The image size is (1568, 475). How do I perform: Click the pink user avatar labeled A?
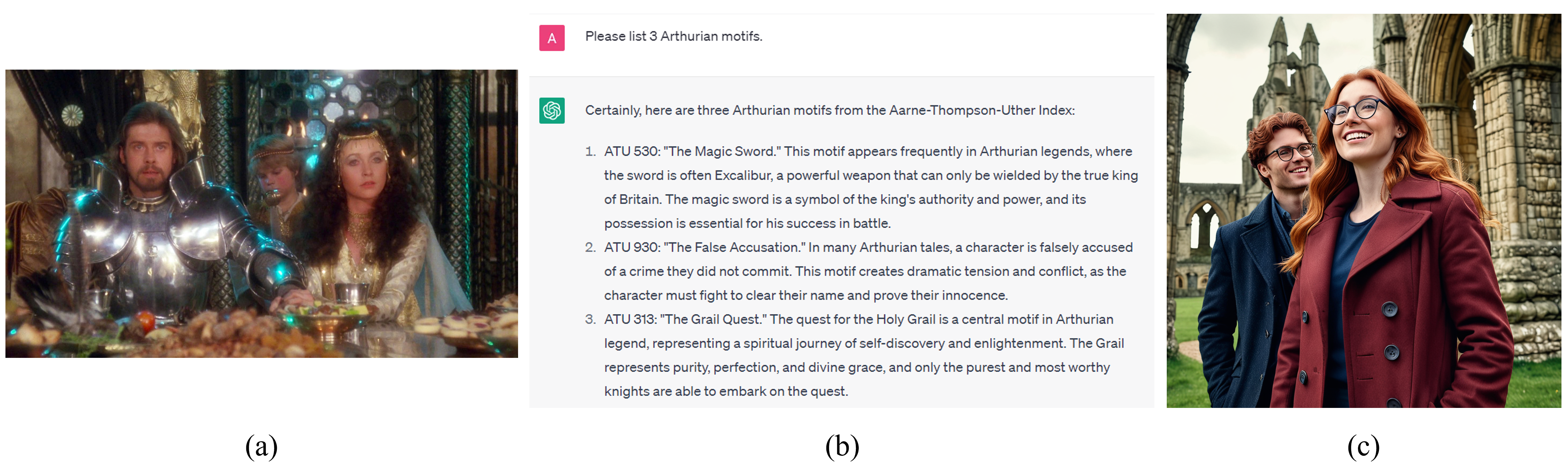tap(551, 38)
